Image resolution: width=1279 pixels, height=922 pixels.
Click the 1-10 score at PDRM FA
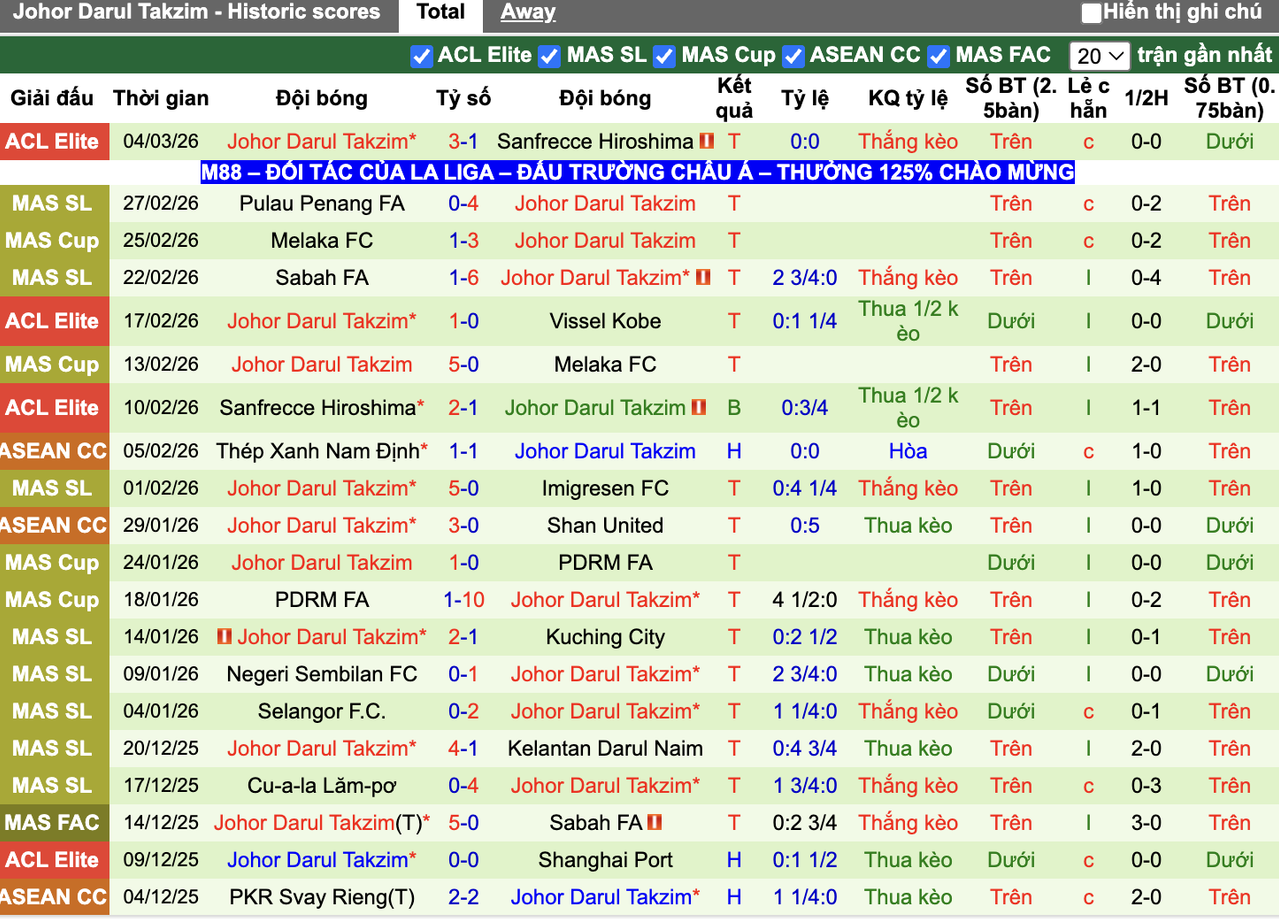(x=464, y=599)
